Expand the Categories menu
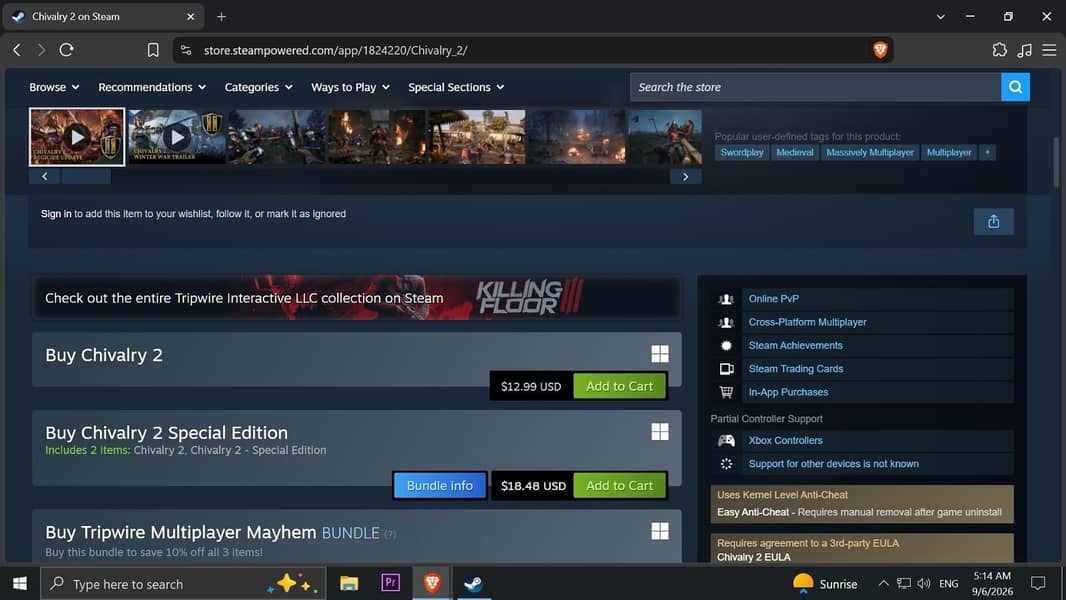The width and height of the screenshot is (1066, 600). point(258,87)
